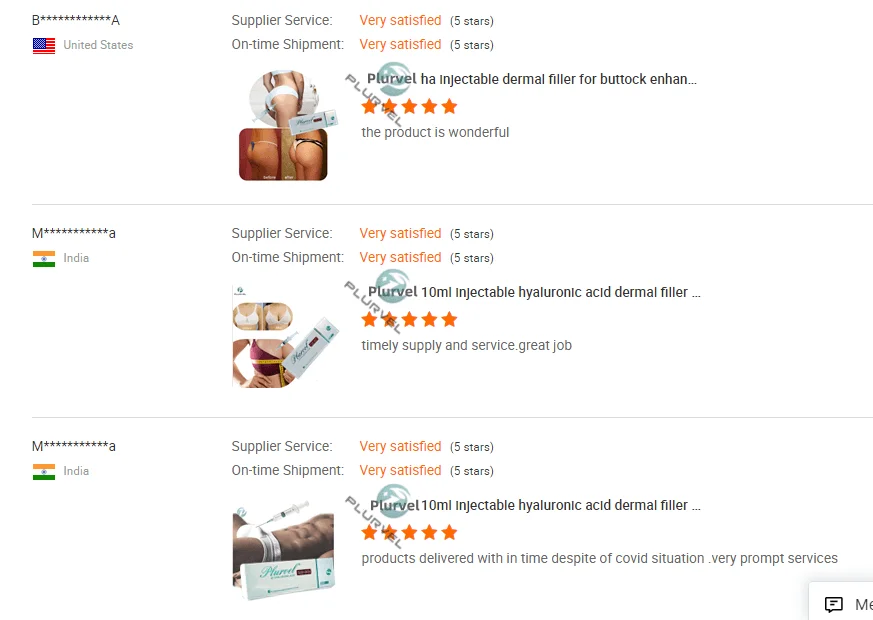Click India flag of the second reviewer

coord(44,258)
